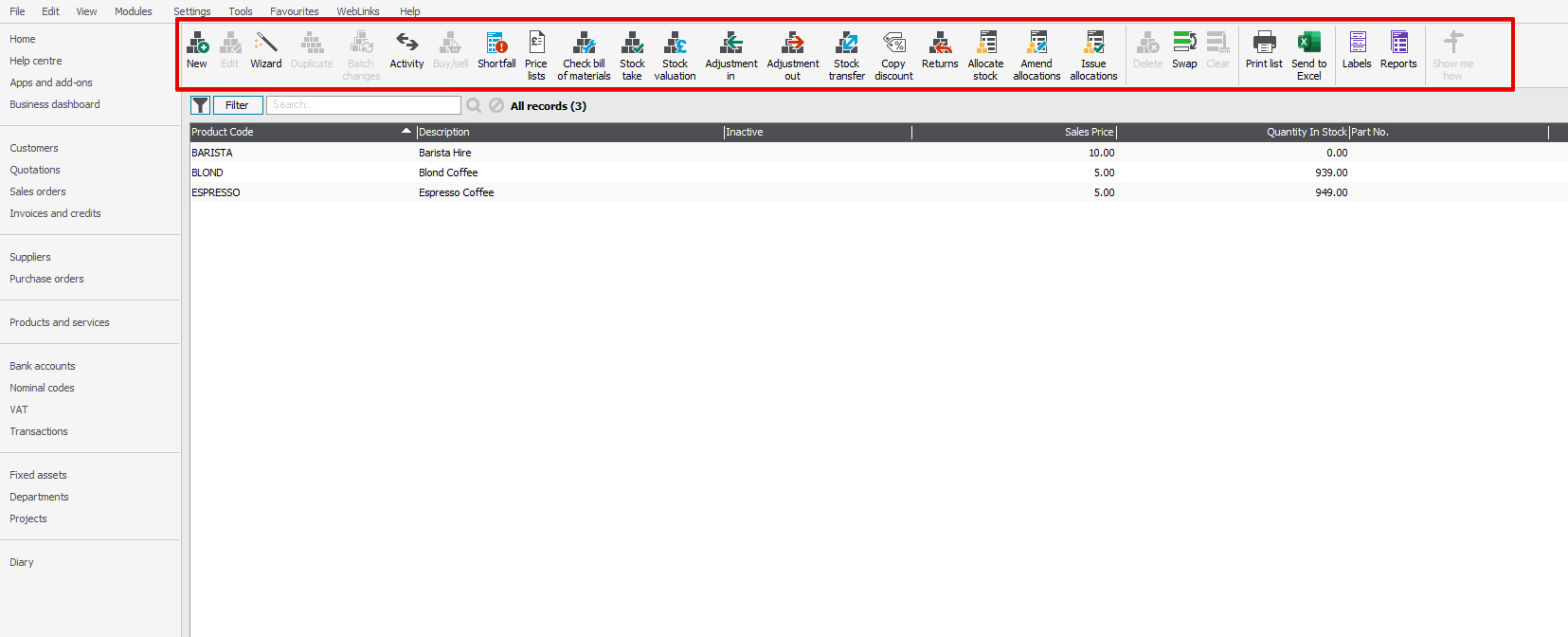The height and width of the screenshot is (637, 1568).
Task: Open the Modules menu
Action: click(x=134, y=11)
